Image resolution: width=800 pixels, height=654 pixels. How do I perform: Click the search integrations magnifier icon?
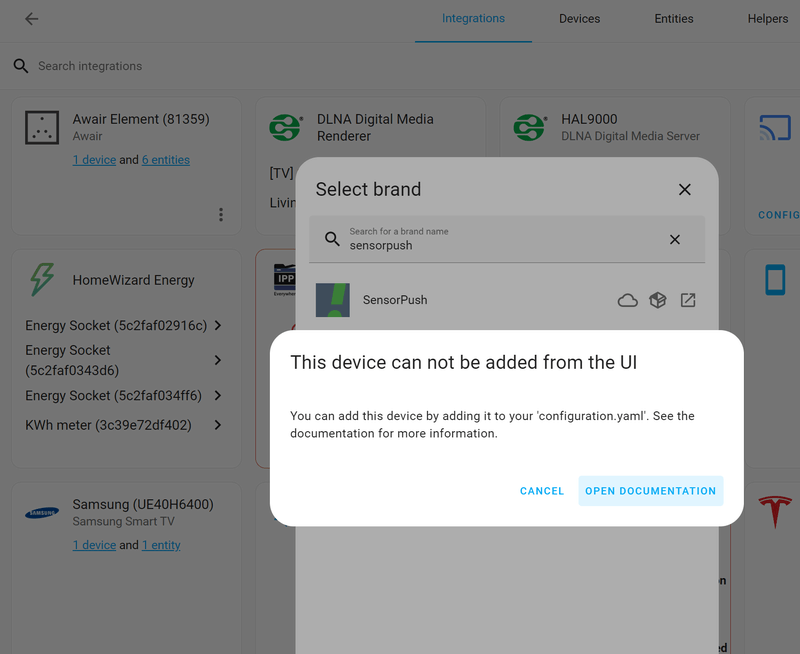21,66
